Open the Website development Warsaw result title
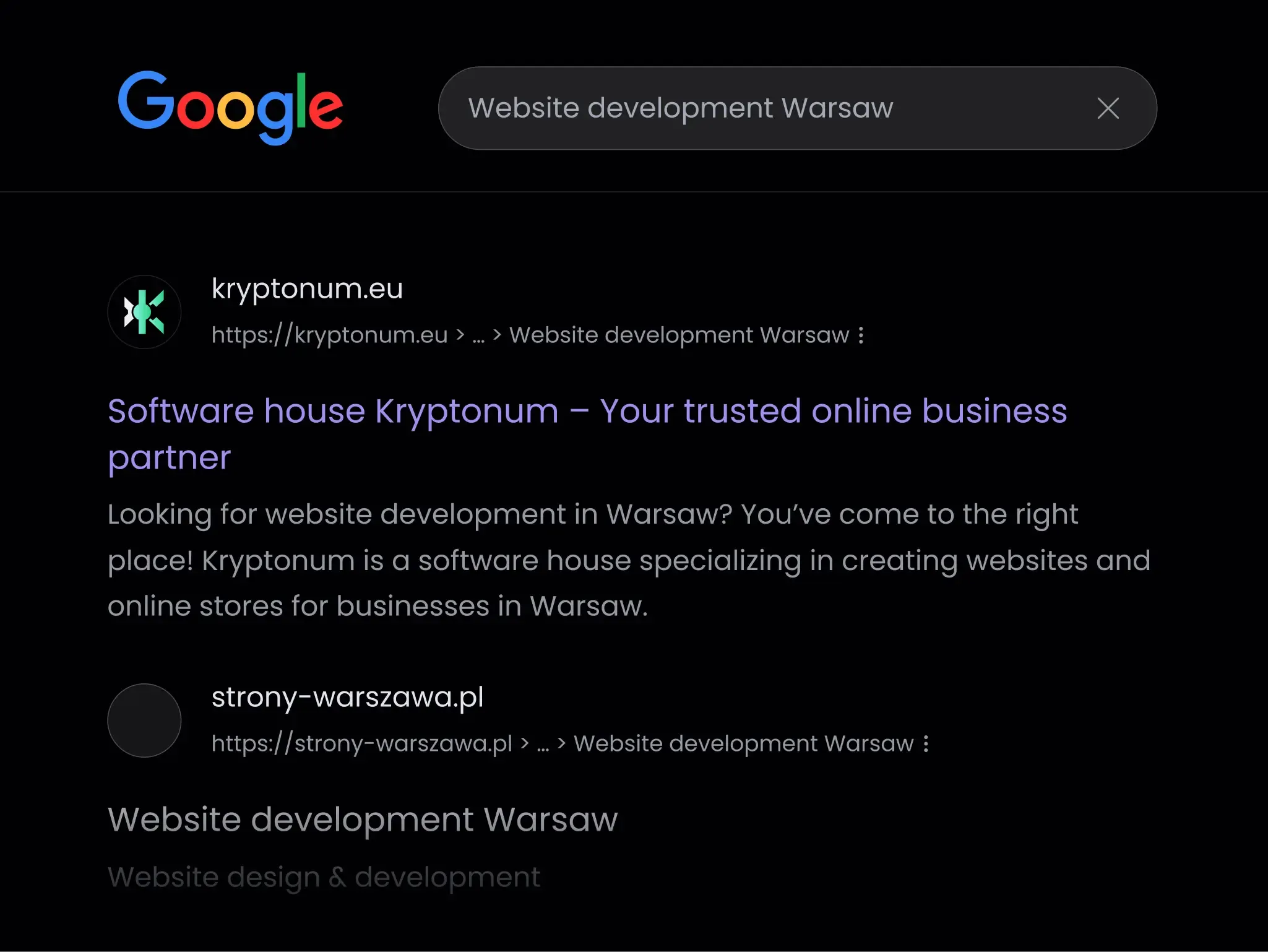The height and width of the screenshot is (952, 1268). (363, 819)
